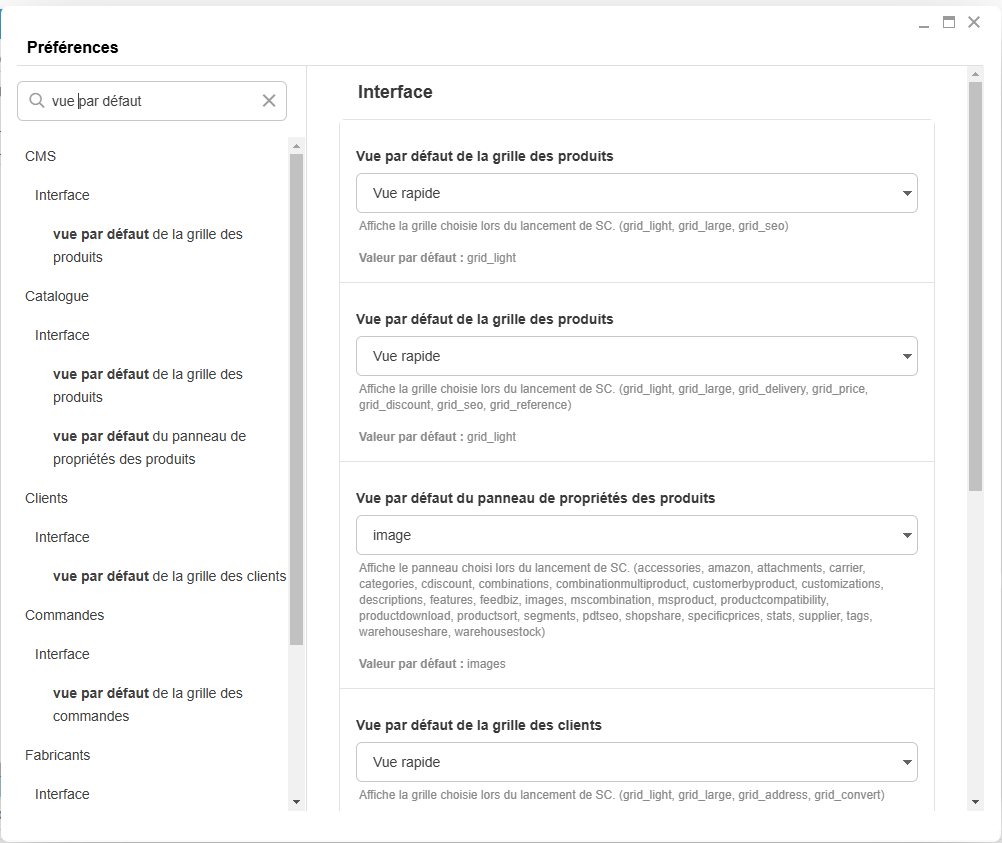This screenshot has width=1002, height=843.
Task: Close the Préférences dialog
Action: pos(974,23)
